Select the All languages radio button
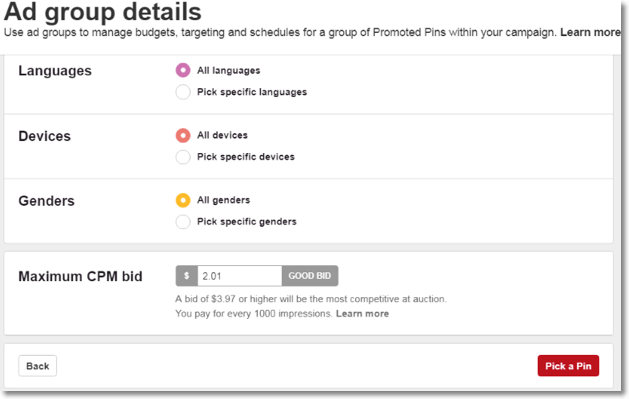Viewport: 629px width, 399px height. 183,70
